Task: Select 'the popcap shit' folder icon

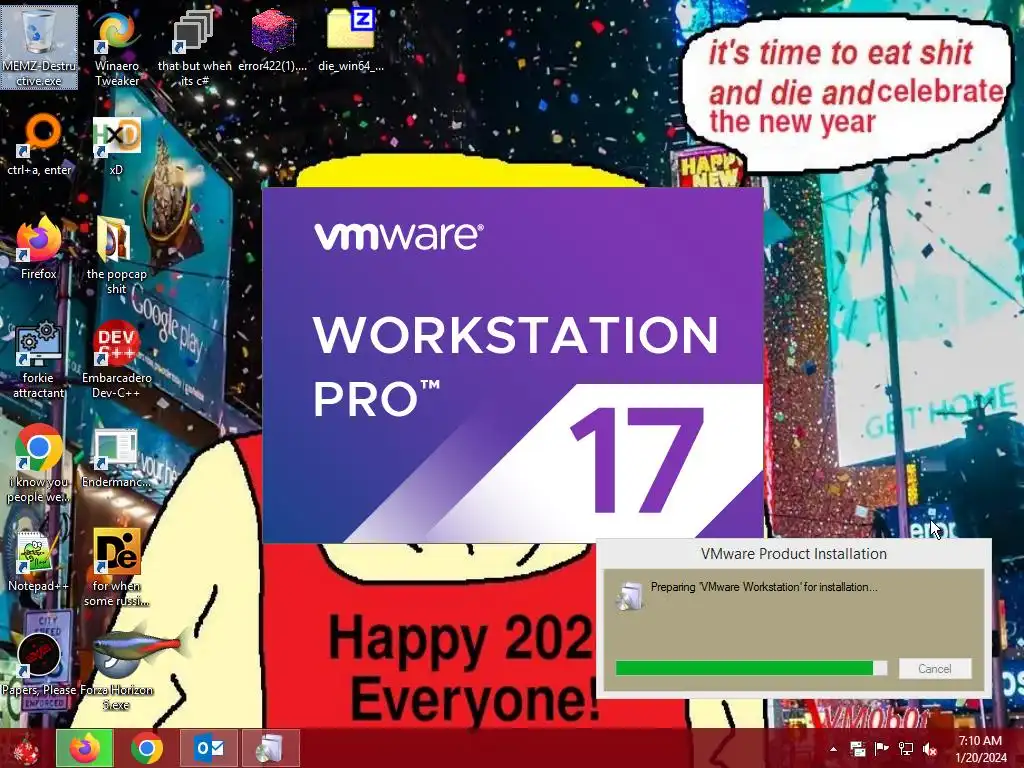Action: click(x=116, y=256)
